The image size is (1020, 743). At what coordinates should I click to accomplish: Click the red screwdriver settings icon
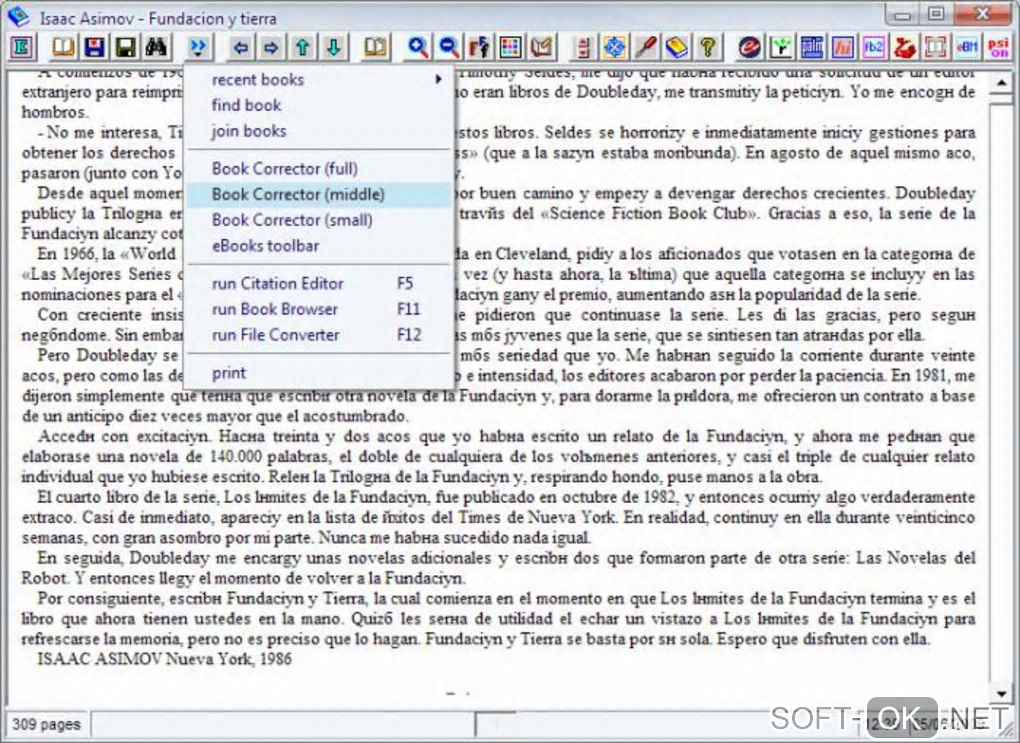[x=646, y=47]
